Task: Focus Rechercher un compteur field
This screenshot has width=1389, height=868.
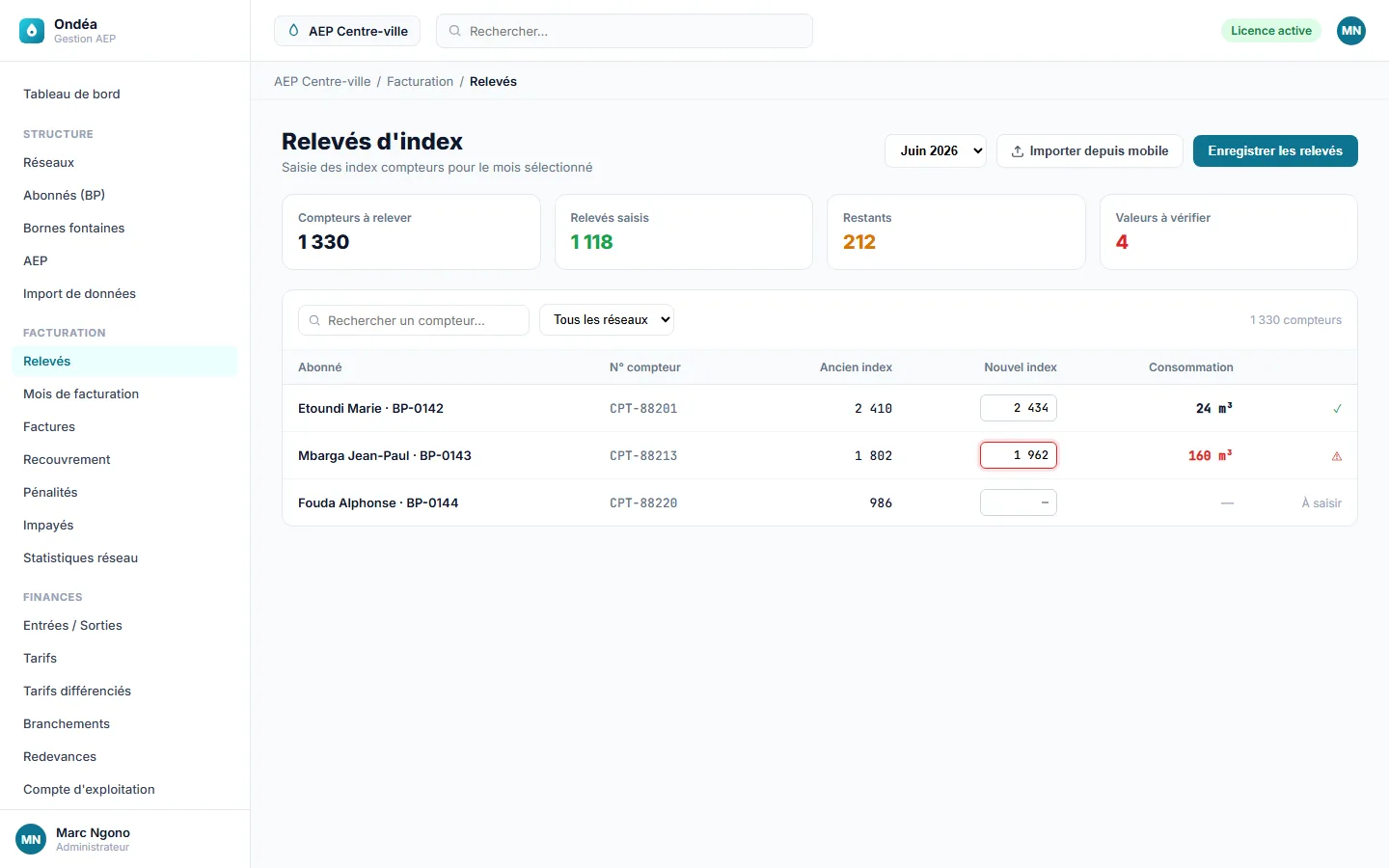Action: point(414,320)
